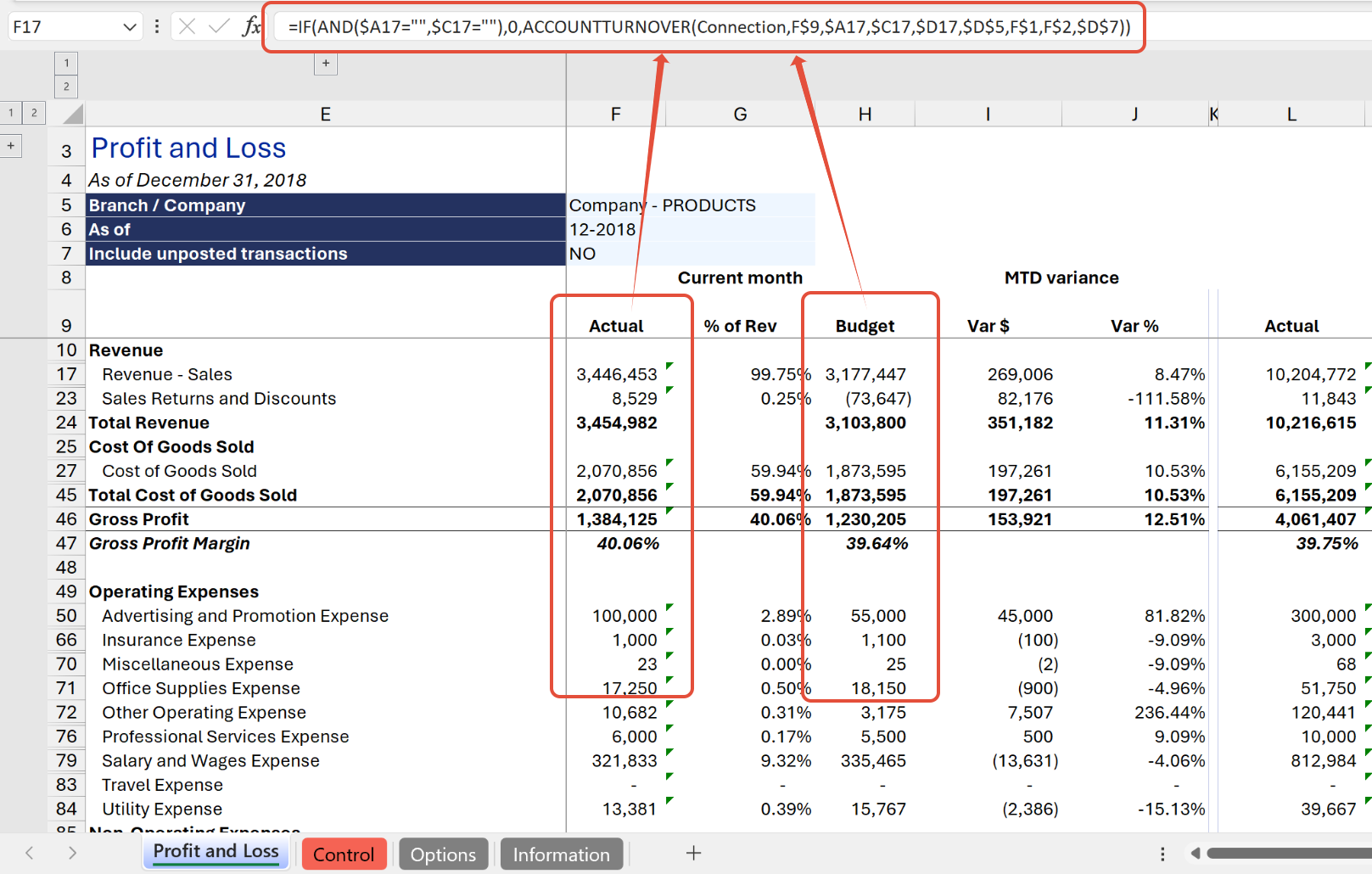Select Cost of Goods Sold % 59.94%
Viewport: 1372px width, 874px height.
click(x=741, y=471)
